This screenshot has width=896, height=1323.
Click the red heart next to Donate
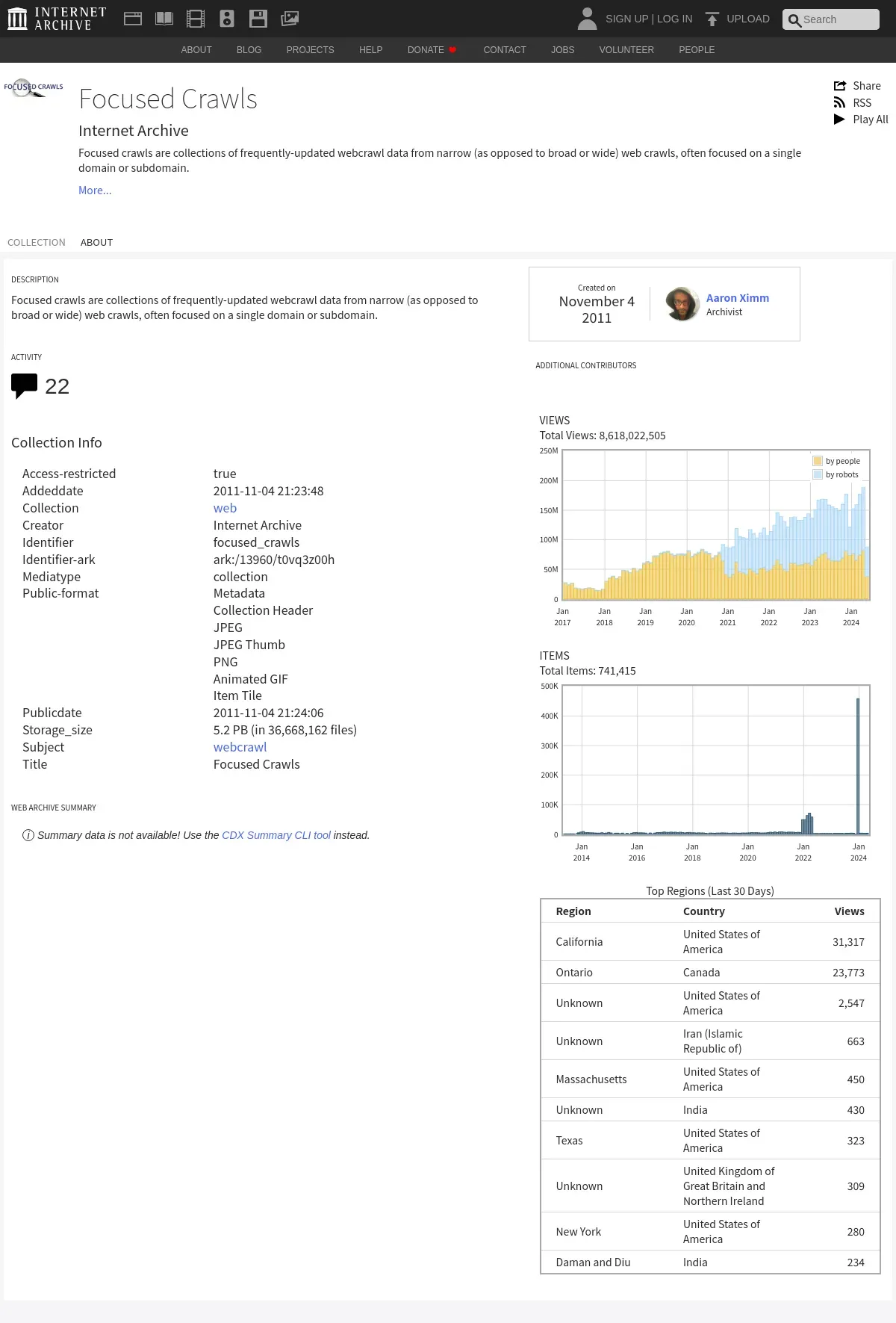point(452,50)
